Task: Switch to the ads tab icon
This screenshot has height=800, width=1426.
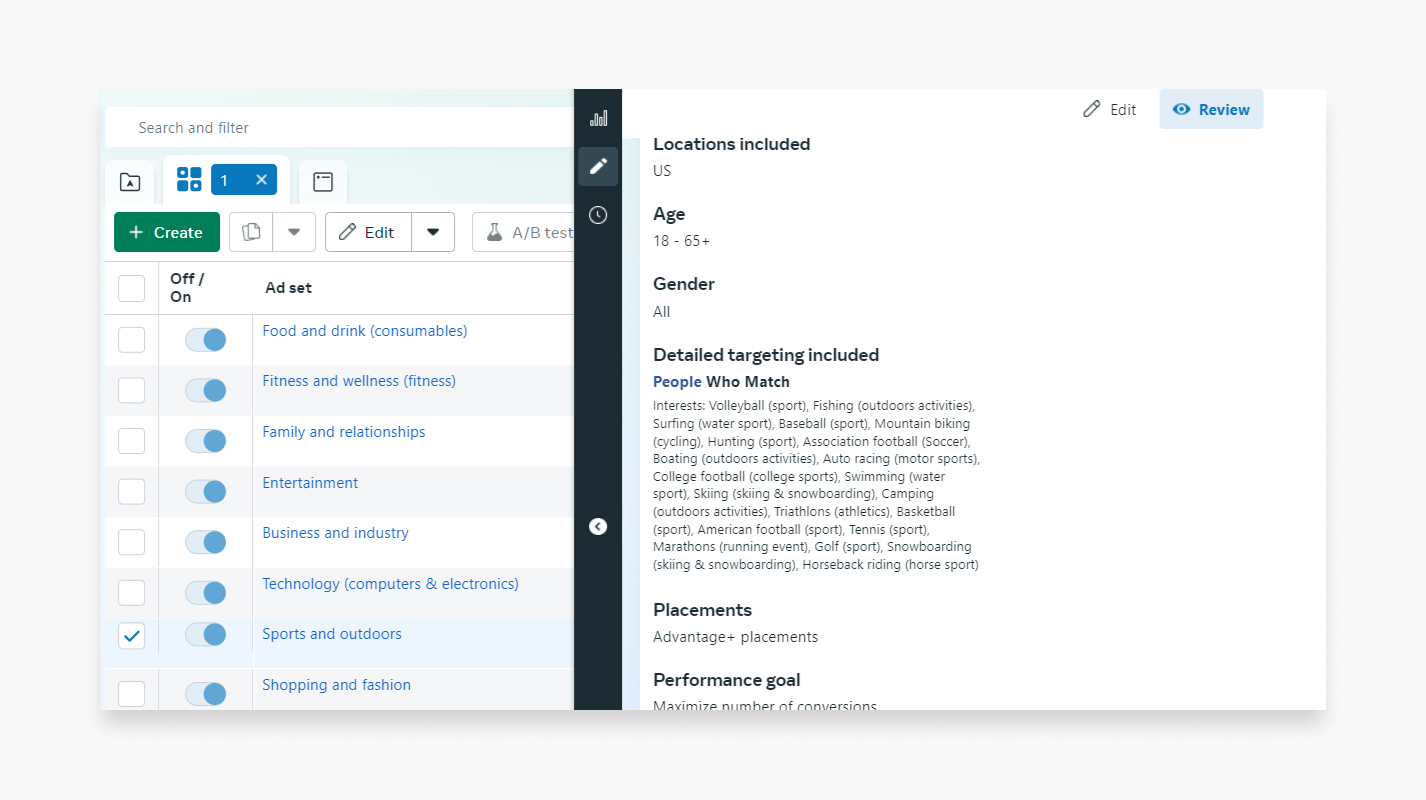Action: tap(322, 182)
